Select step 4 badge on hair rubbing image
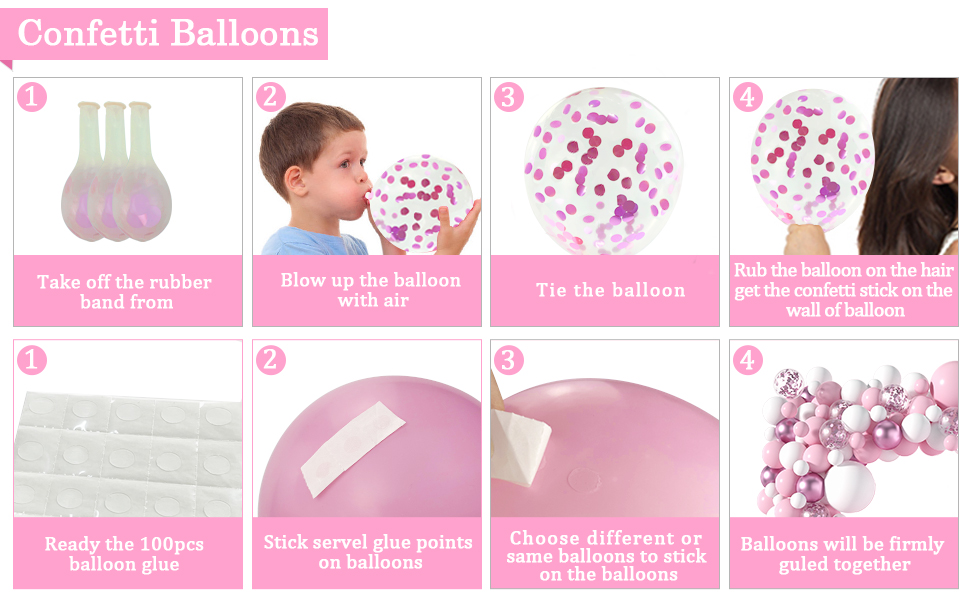This screenshot has width=970, height=600. click(747, 96)
